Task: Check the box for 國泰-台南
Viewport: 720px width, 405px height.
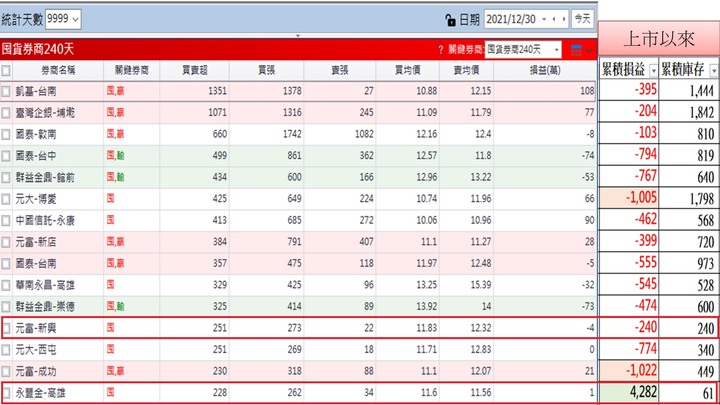Action: pyautogui.click(x=6, y=264)
